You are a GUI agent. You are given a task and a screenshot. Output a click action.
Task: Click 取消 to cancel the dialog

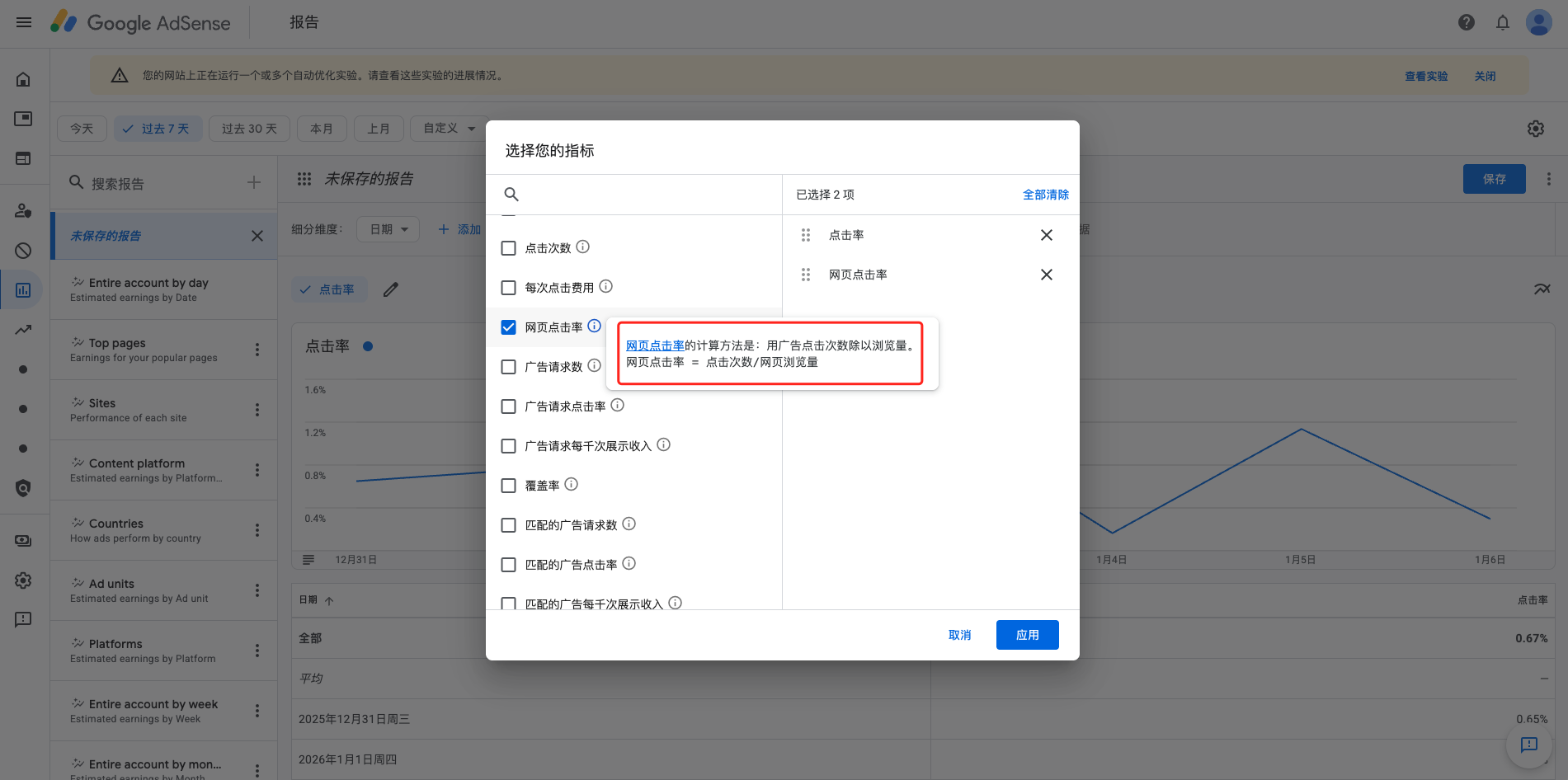tap(960, 635)
